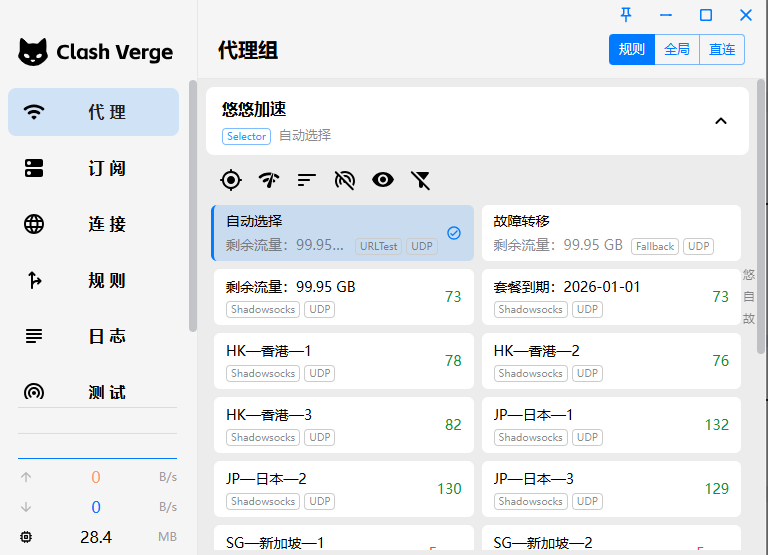Toggle the eye icon for proxy details

pyautogui.click(x=382, y=180)
